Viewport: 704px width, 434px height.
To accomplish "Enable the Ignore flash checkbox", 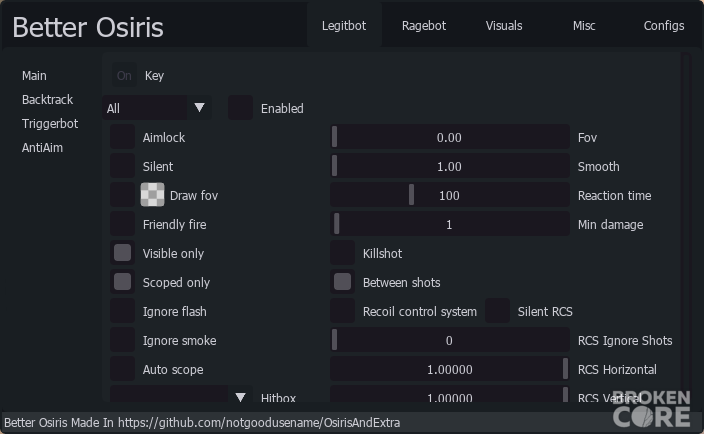I will point(122,311).
